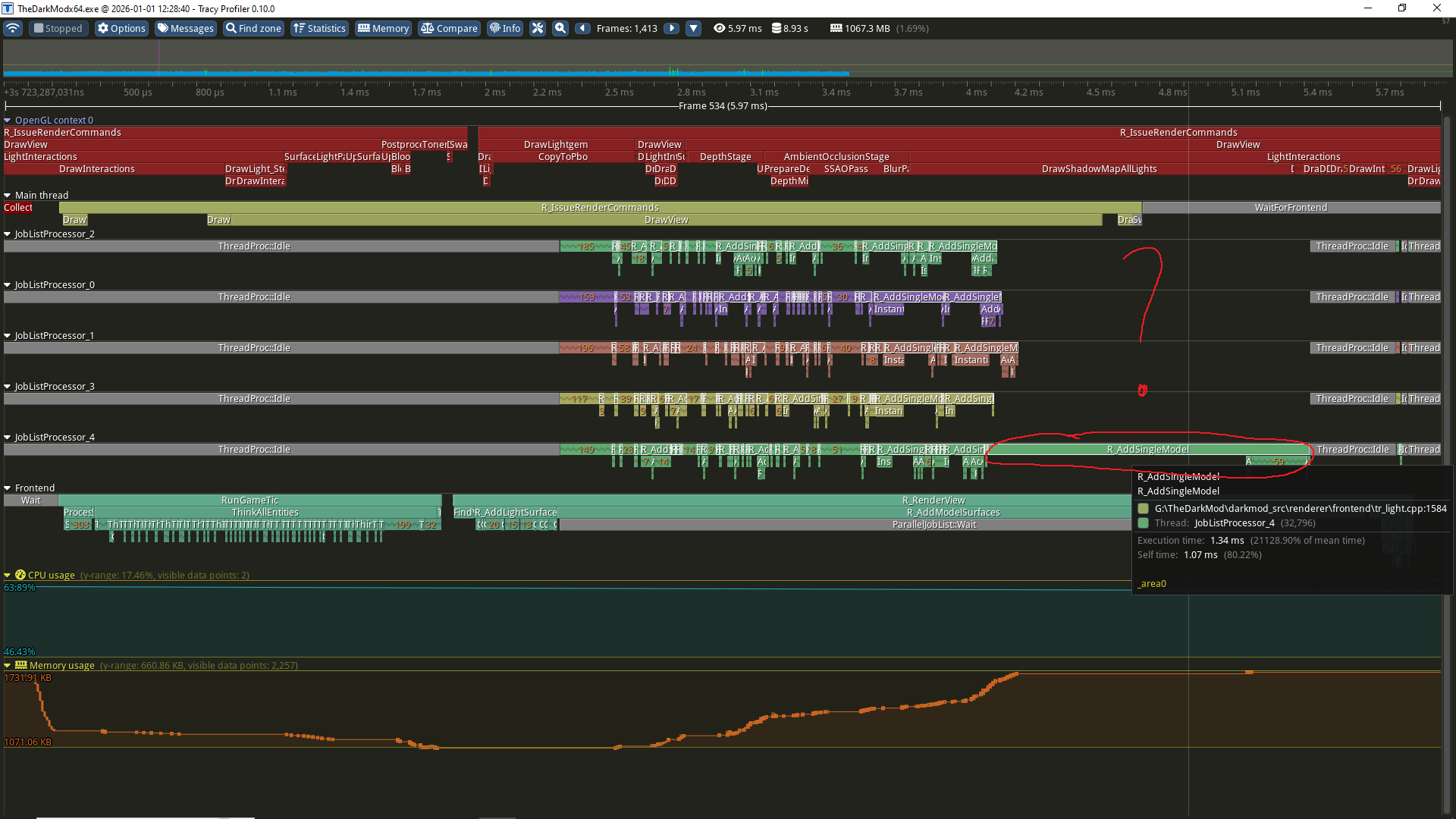Open the Statistics window
1456x819 pixels.
point(319,28)
